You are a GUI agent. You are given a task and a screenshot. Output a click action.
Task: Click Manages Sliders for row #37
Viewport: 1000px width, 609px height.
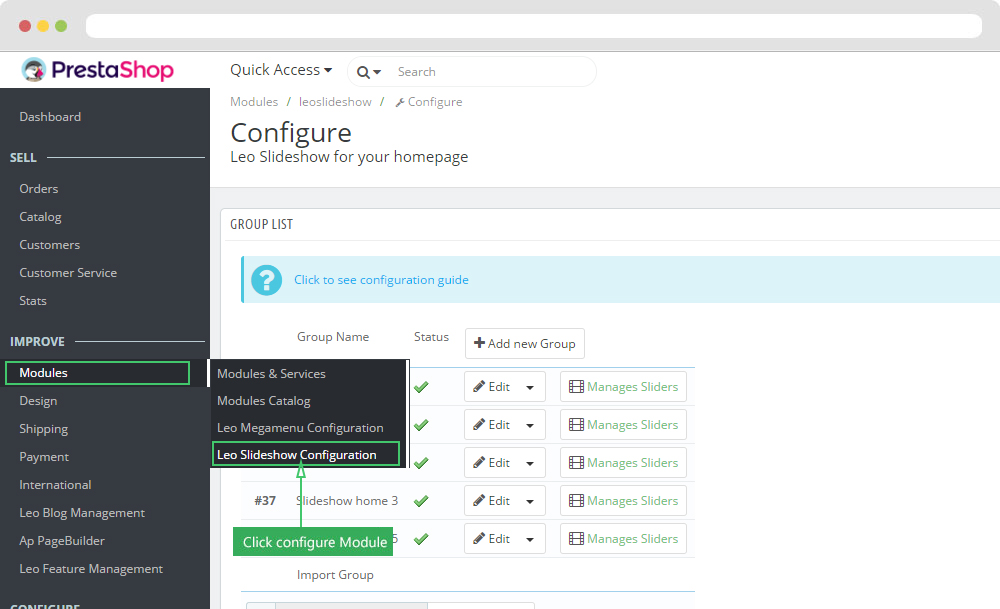tap(623, 501)
